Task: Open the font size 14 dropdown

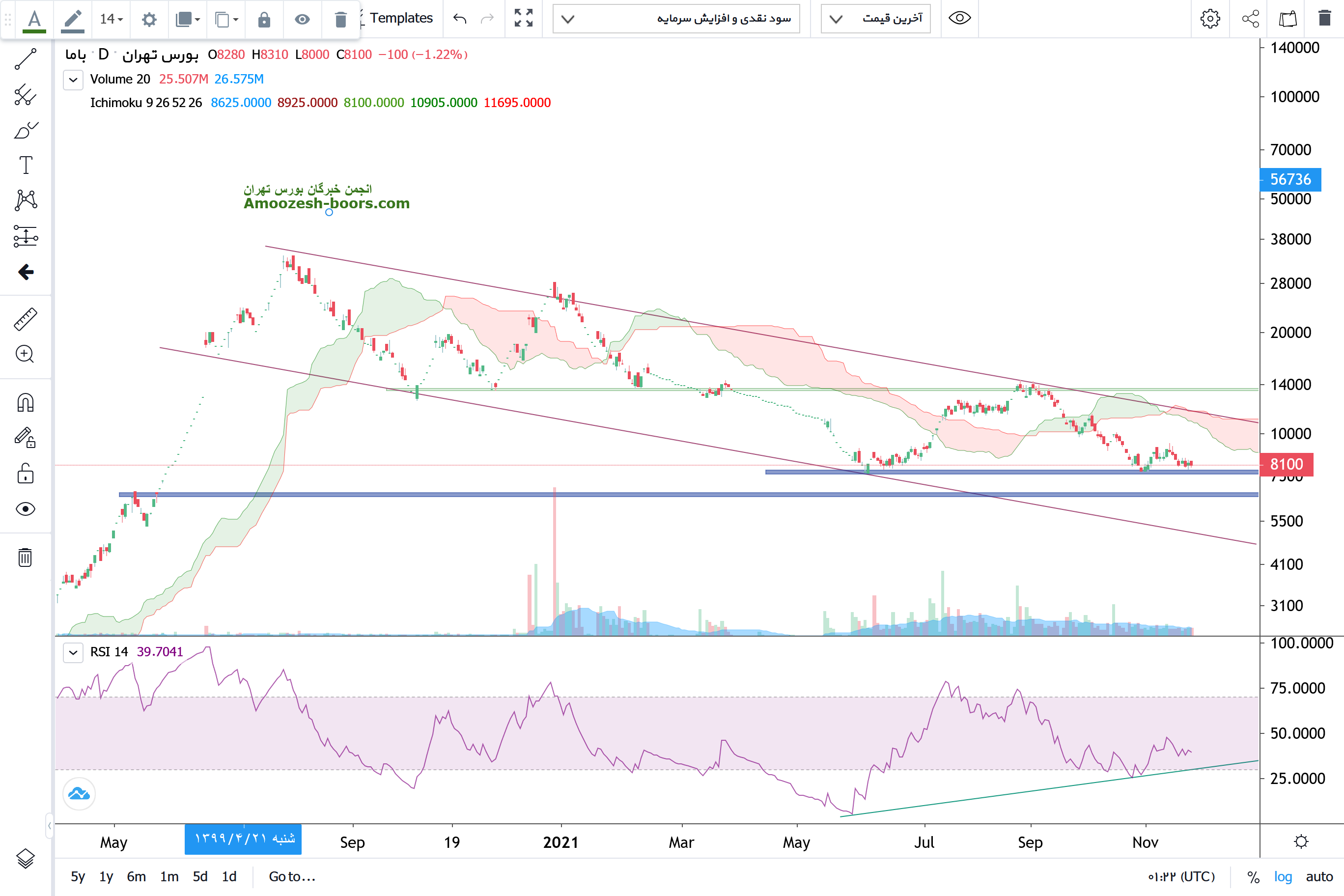Action: (112, 20)
